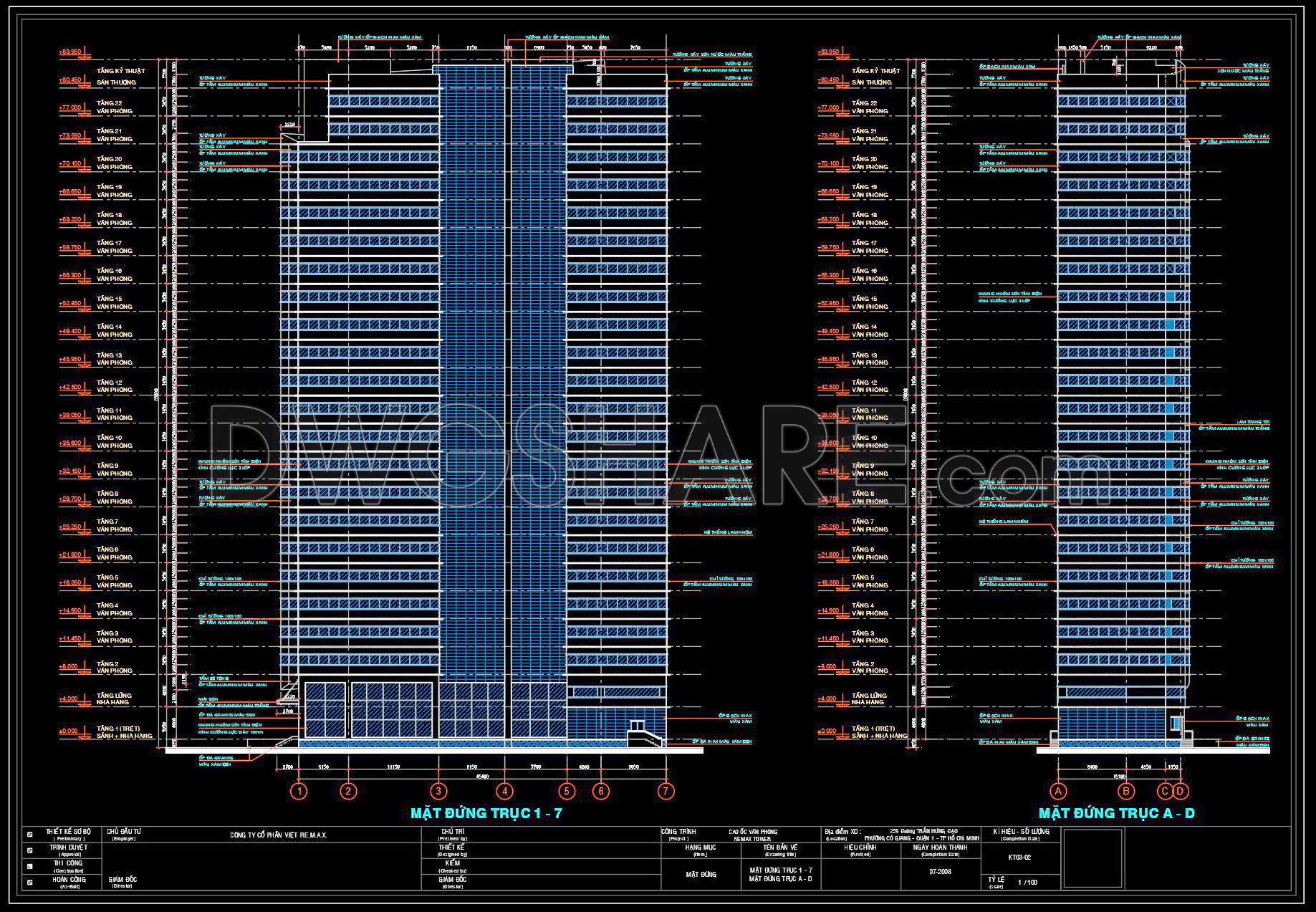This screenshot has width=1316, height=912.
Task: Click the MẶT ĐỨNG TRỤC 1 - 7 title
Action: click(486, 813)
